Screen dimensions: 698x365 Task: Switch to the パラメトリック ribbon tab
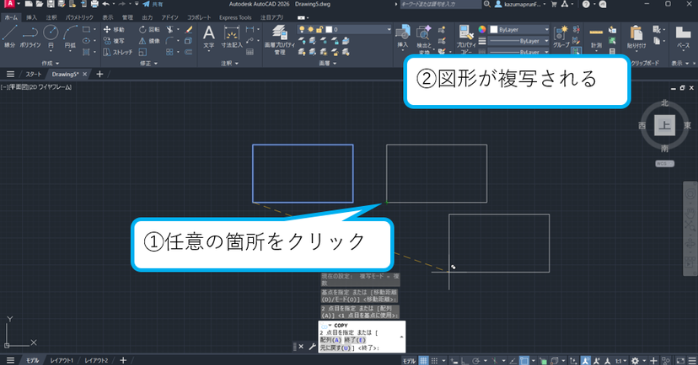pos(80,17)
